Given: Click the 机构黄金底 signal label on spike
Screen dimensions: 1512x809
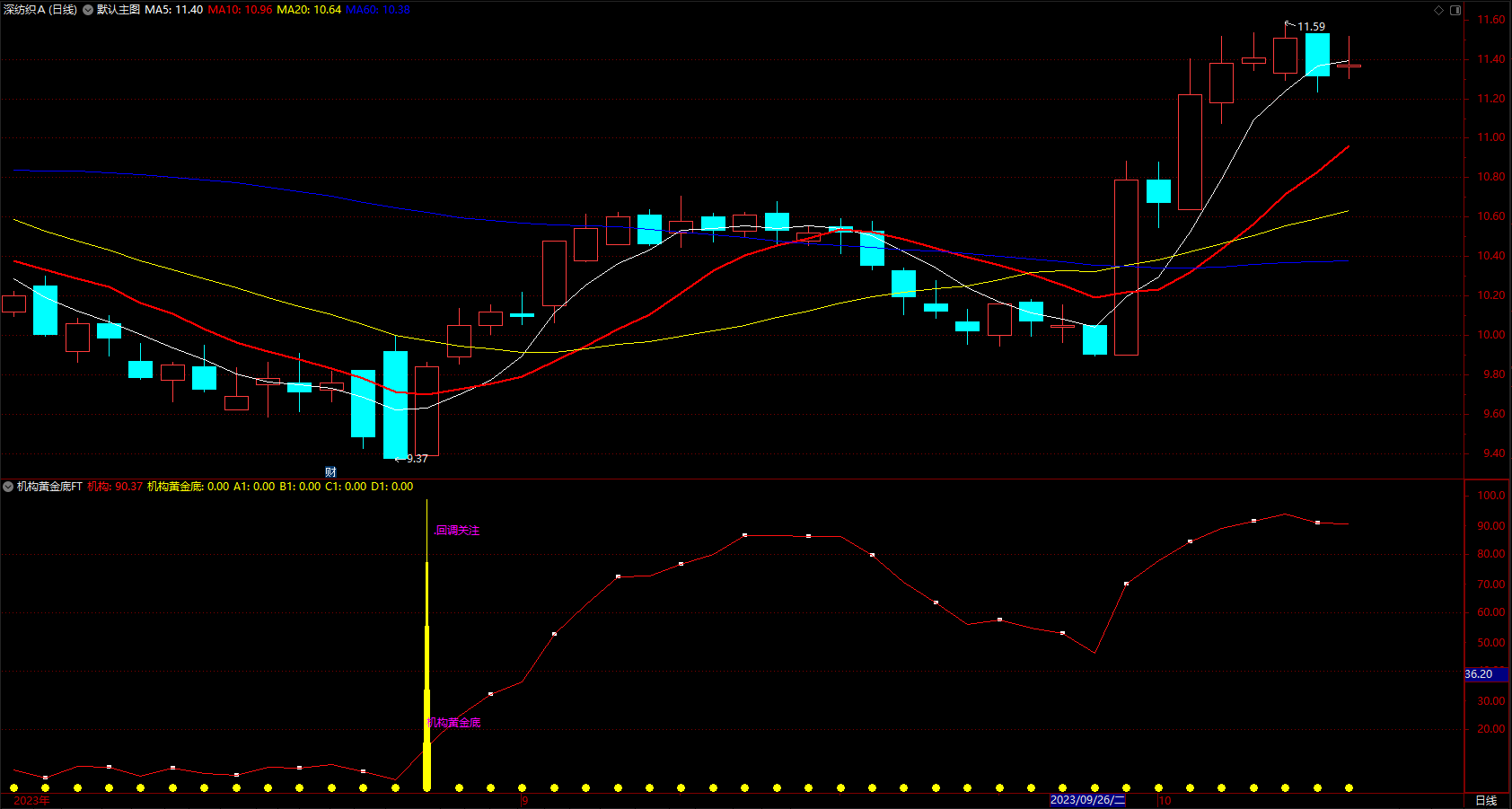Looking at the screenshot, I should pos(453,723).
